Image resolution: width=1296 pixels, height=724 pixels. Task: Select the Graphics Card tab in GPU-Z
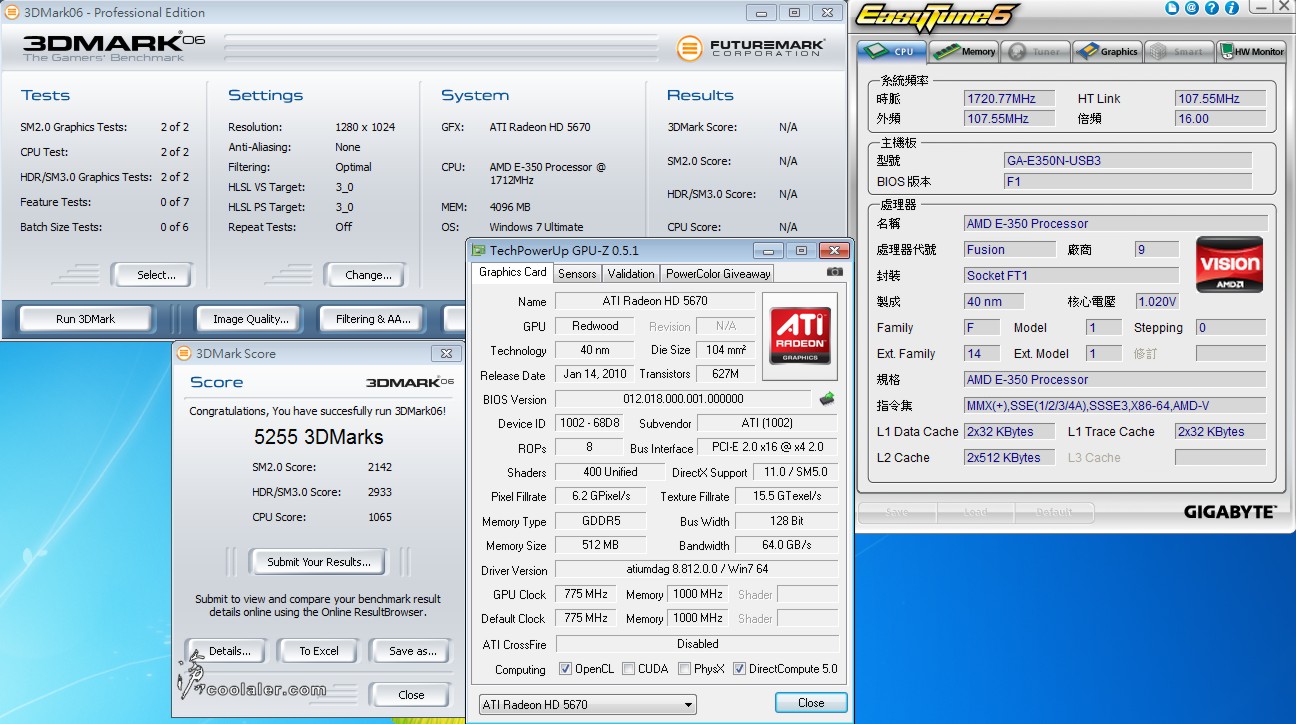pyautogui.click(x=513, y=272)
